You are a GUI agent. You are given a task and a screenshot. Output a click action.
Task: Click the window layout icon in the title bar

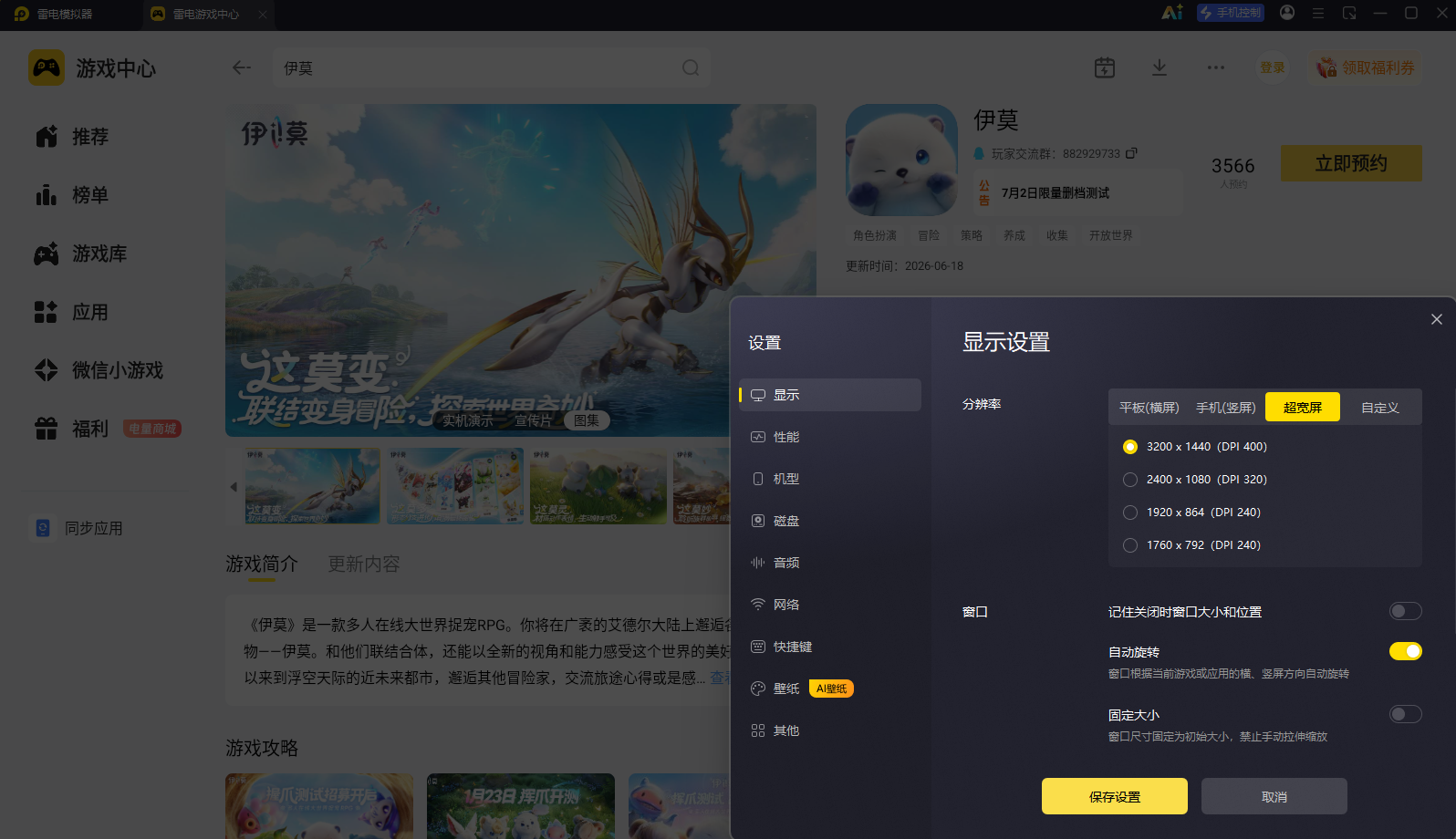(x=1349, y=13)
